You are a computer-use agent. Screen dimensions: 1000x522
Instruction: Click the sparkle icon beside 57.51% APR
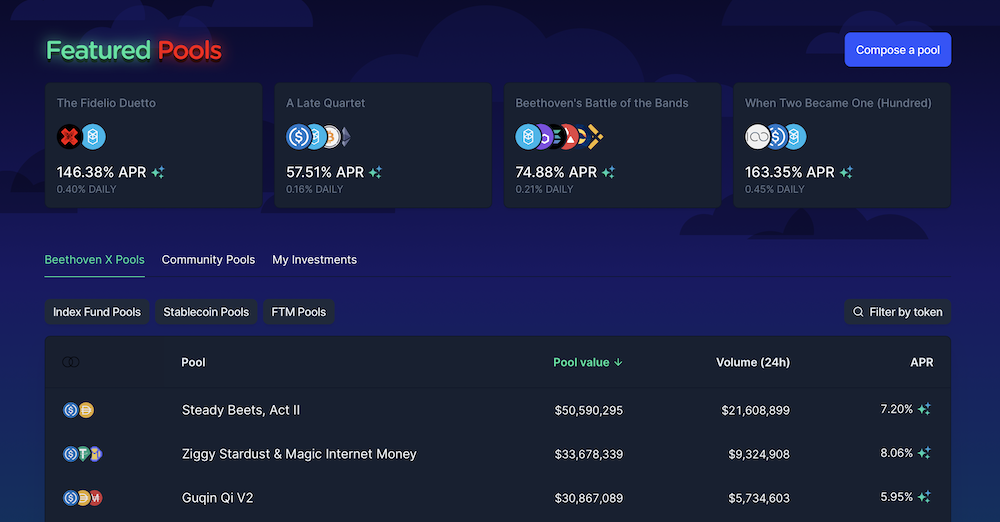pos(375,173)
